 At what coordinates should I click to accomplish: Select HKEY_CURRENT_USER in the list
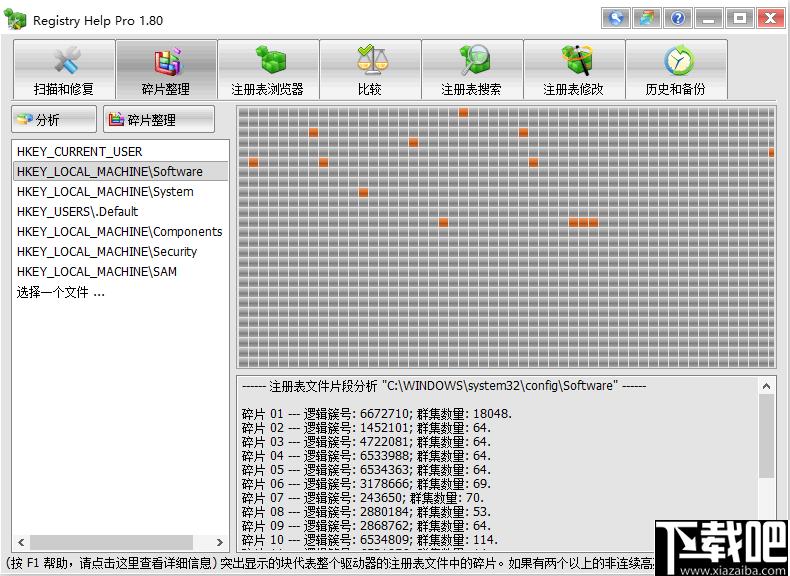coord(80,152)
